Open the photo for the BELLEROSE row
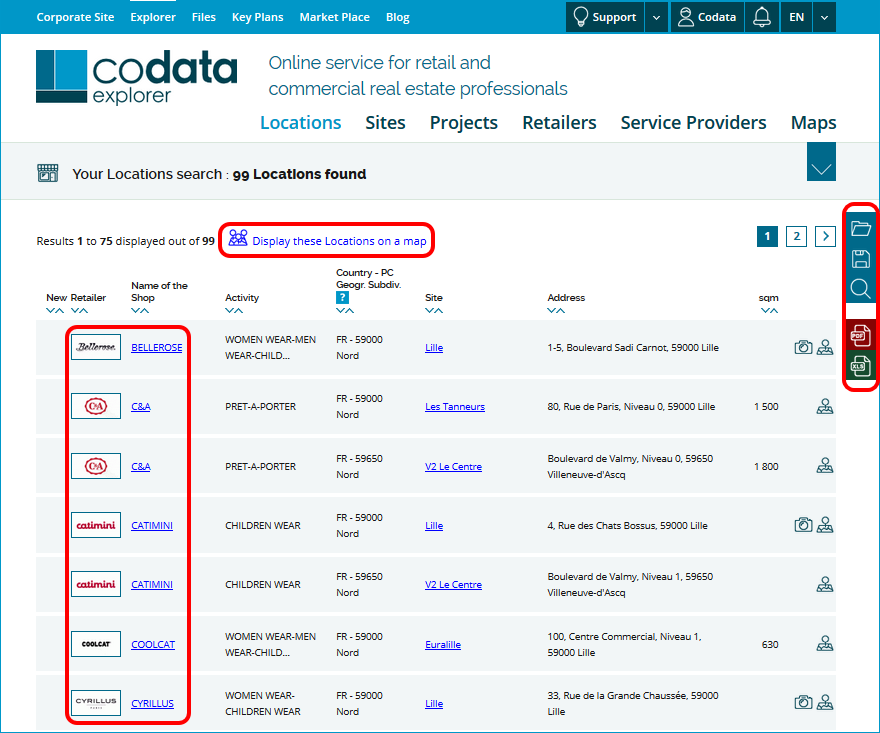Image resolution: width=880 pixels, height=733 pixels. tap(803, 347)
